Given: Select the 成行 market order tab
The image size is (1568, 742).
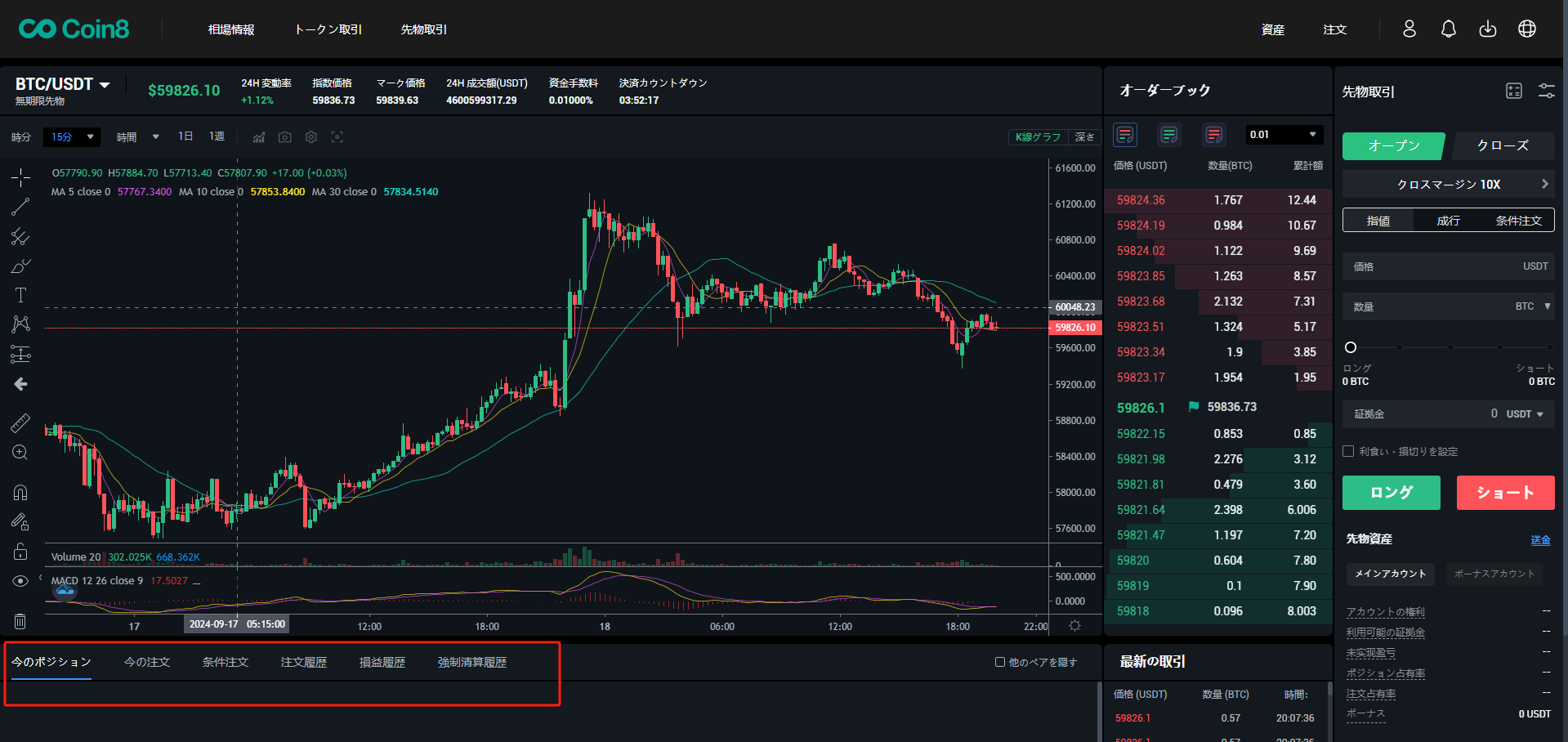Looking at the screenshot, I should pos(1448,221).
